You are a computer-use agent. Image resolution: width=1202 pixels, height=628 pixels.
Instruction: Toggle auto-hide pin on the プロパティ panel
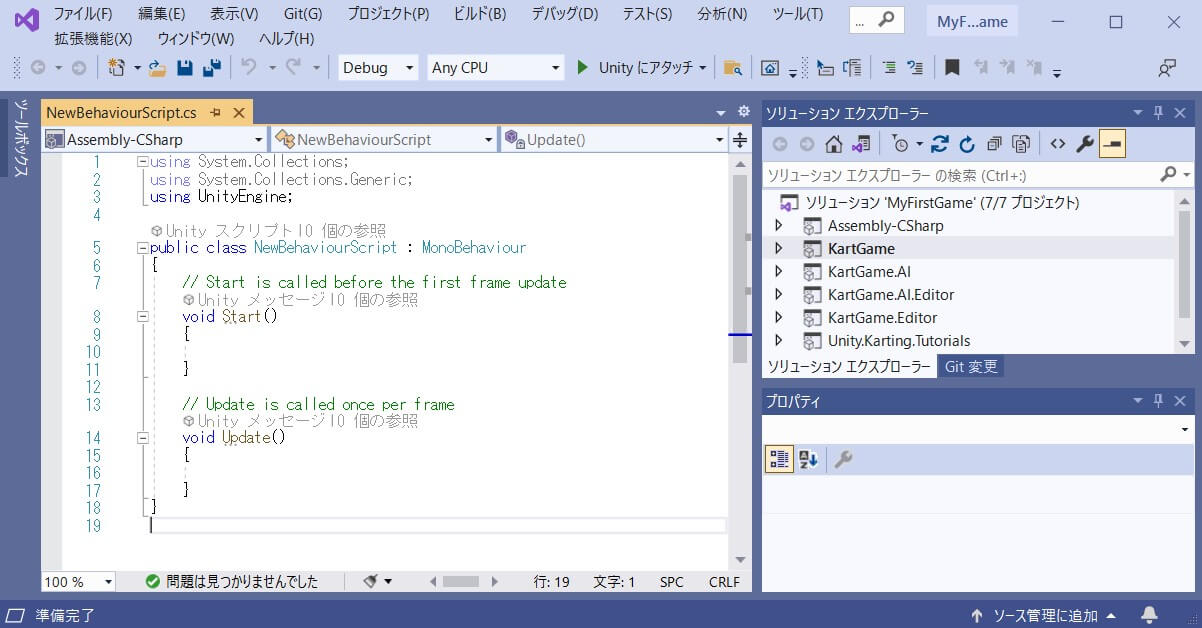1158,401
